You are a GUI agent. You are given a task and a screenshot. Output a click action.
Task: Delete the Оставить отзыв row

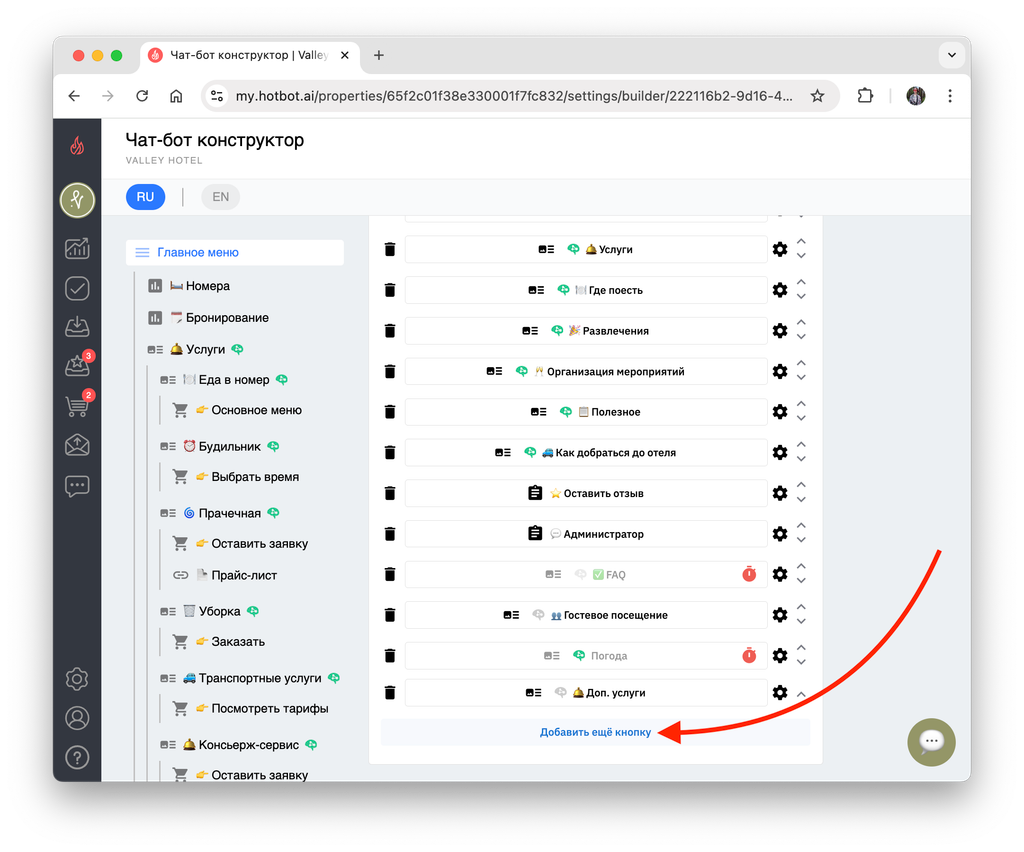390,494
